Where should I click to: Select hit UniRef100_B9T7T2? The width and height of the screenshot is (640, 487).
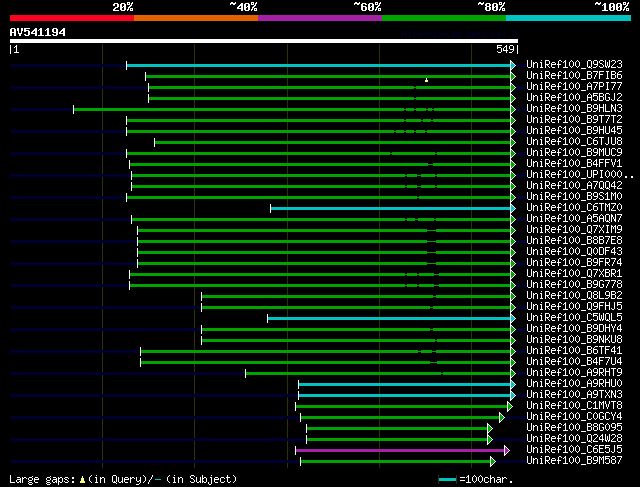[x=574, y=120]
